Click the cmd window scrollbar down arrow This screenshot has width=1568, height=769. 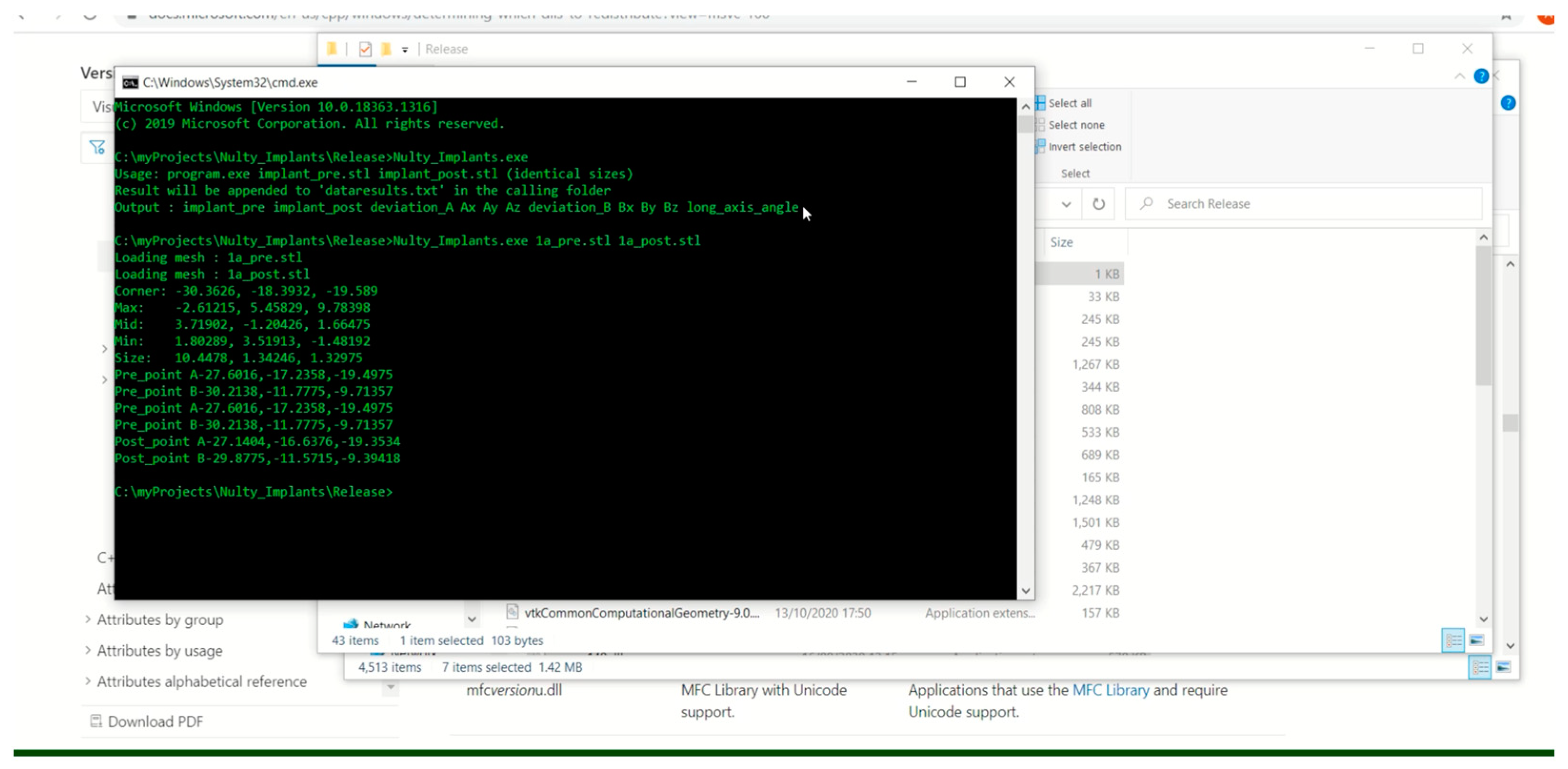click(1026, 590)
